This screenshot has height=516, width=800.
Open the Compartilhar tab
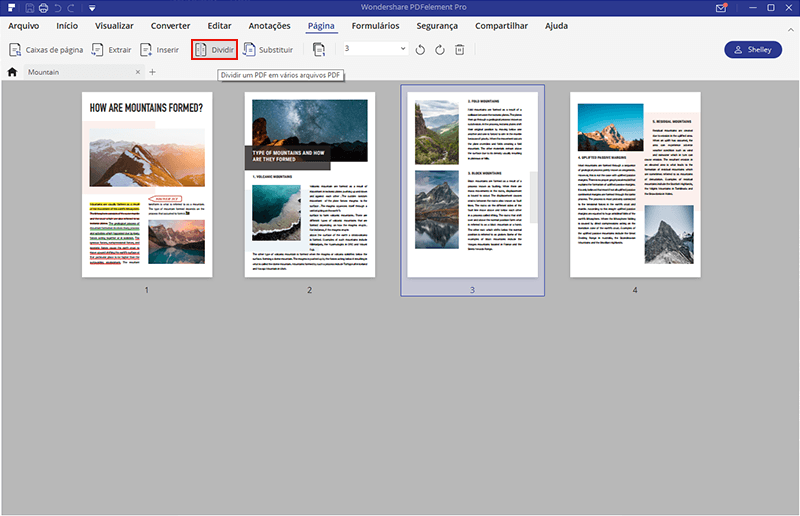[501, 26]
